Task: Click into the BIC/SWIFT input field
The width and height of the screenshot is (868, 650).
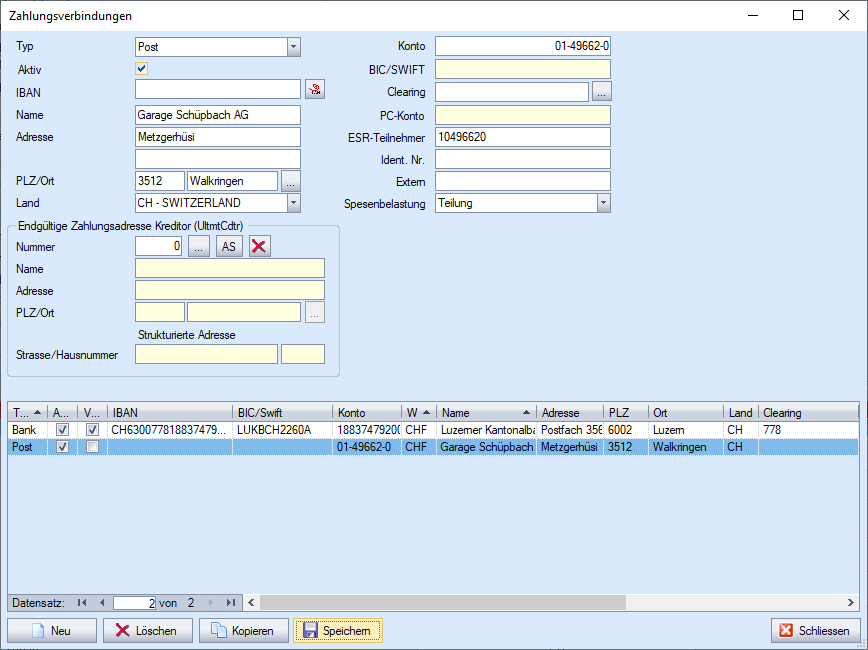Action: [522, 69]
